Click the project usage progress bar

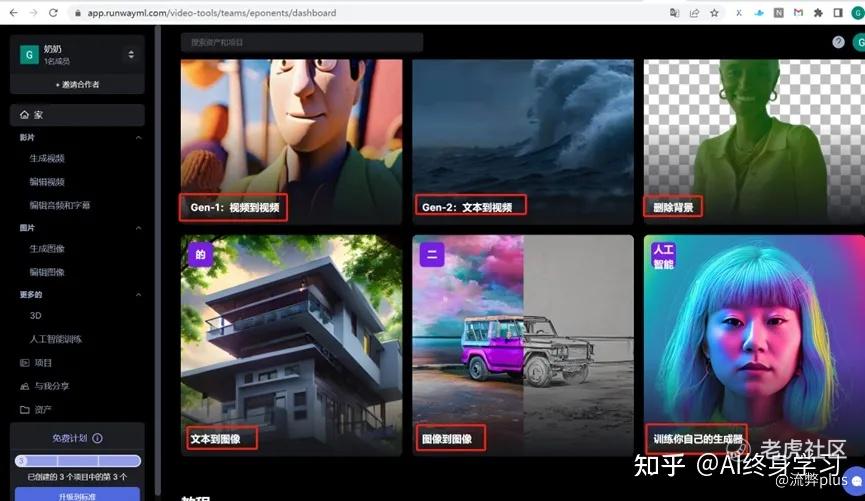tap(78, 461)
